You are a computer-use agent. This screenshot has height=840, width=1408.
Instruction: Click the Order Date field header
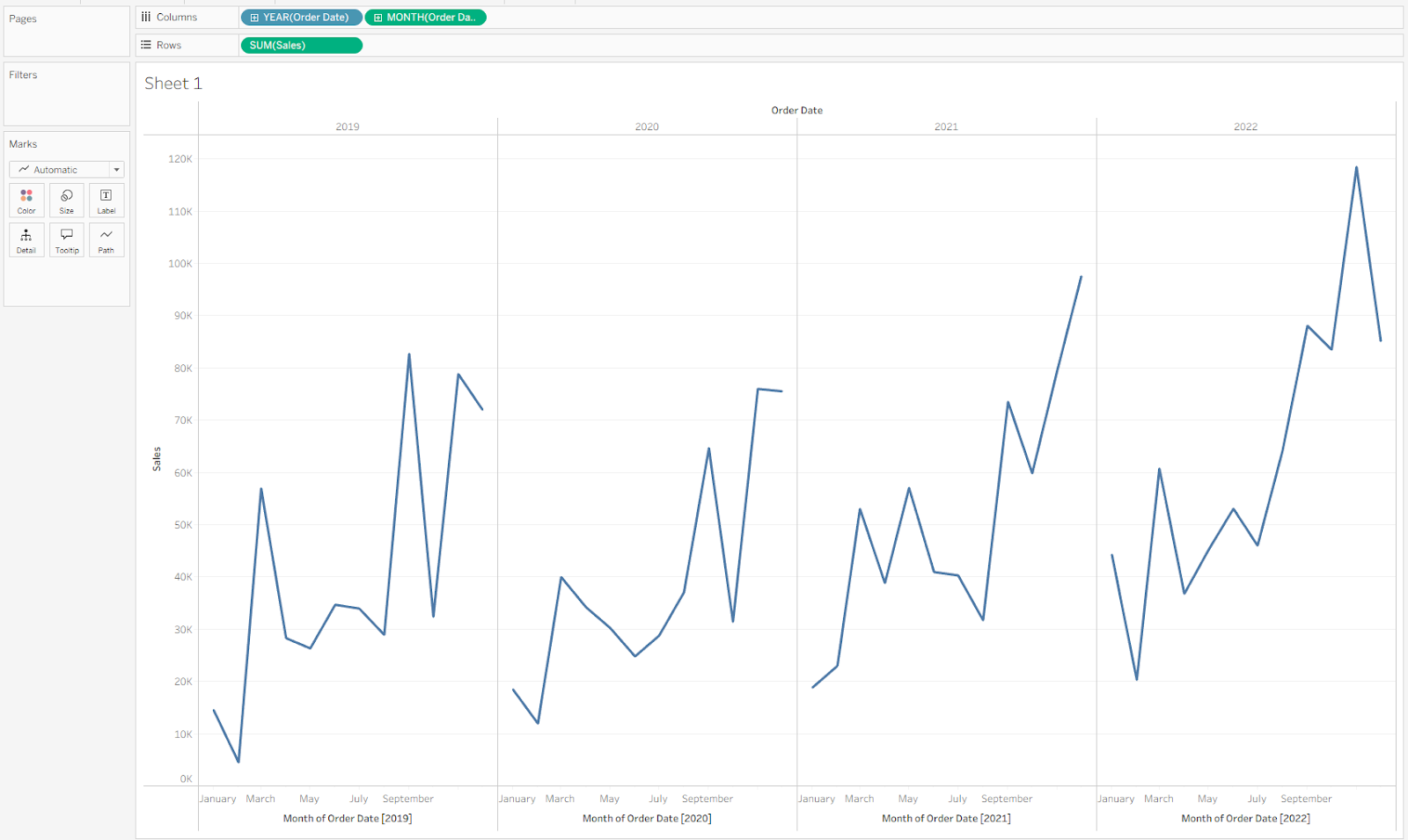point(797,110)
